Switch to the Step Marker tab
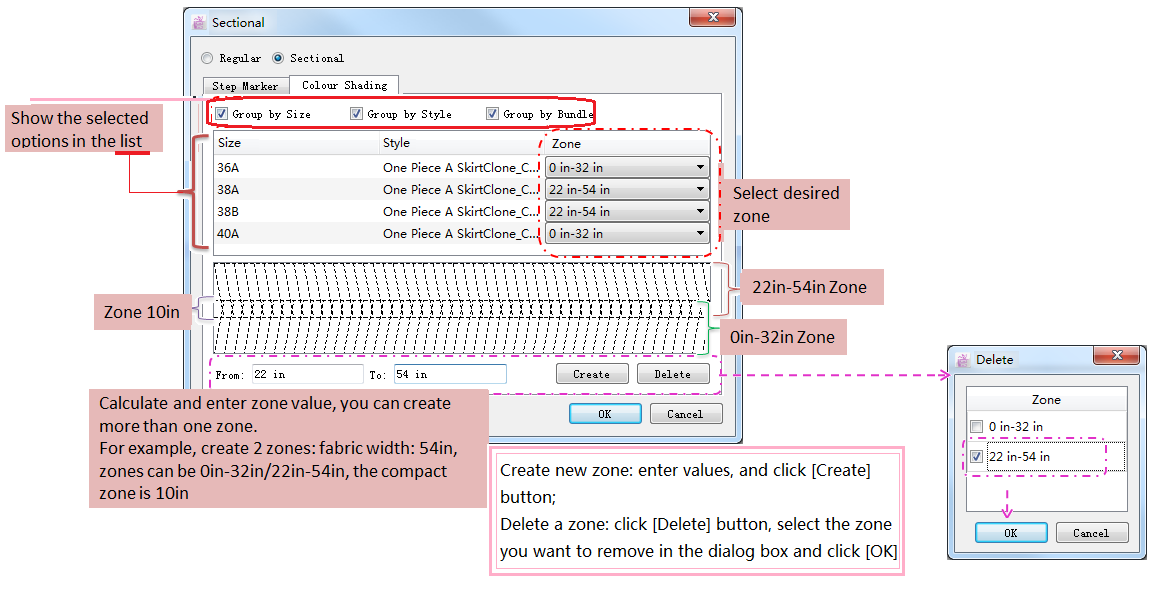The height and width of the screenshot is (590, 1155). click(x=245, y=87)
